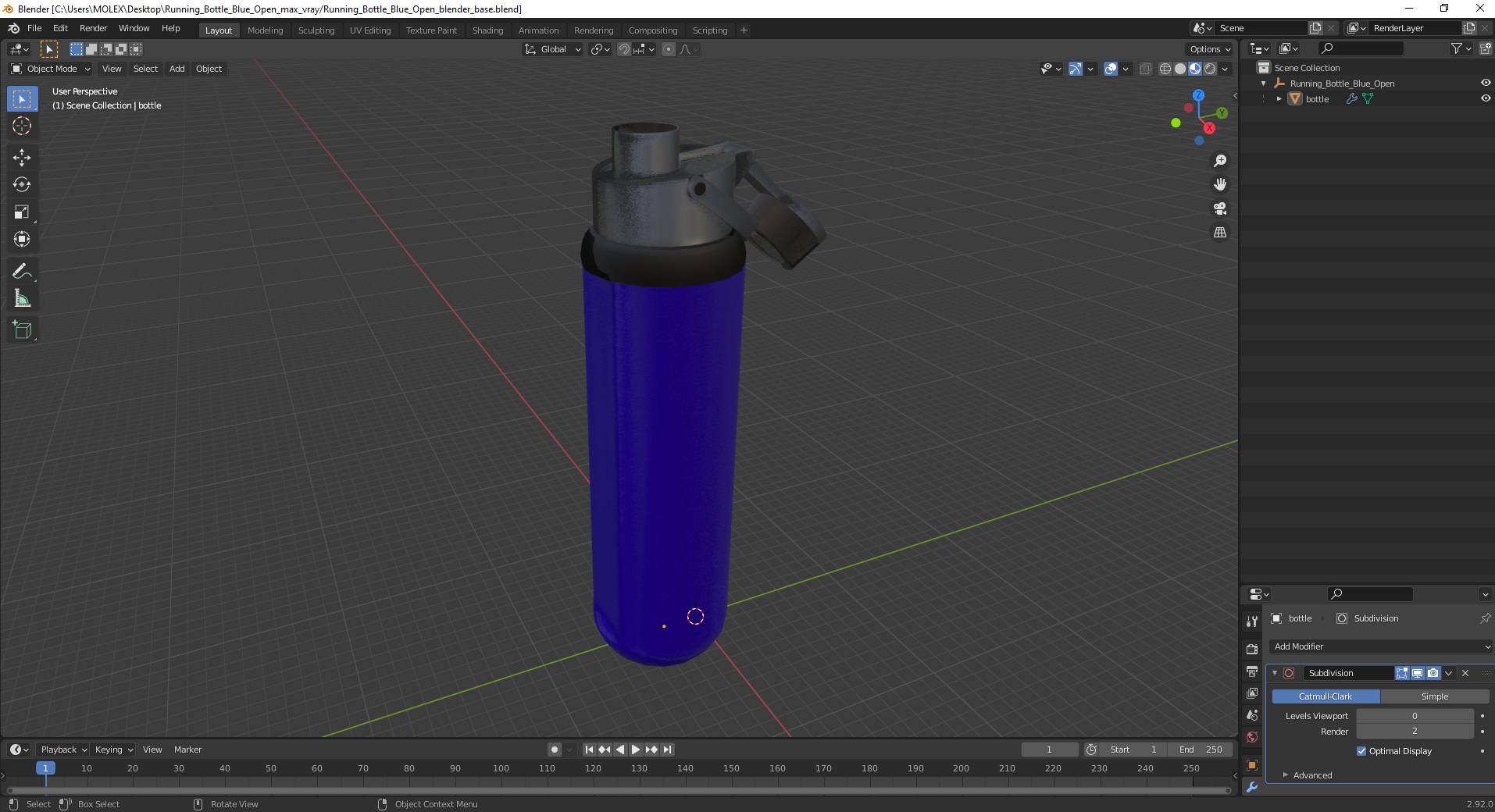
Task: Open the Modifiers wrench tab icon
Action: pyautogui.click(x=1252, y=787)
